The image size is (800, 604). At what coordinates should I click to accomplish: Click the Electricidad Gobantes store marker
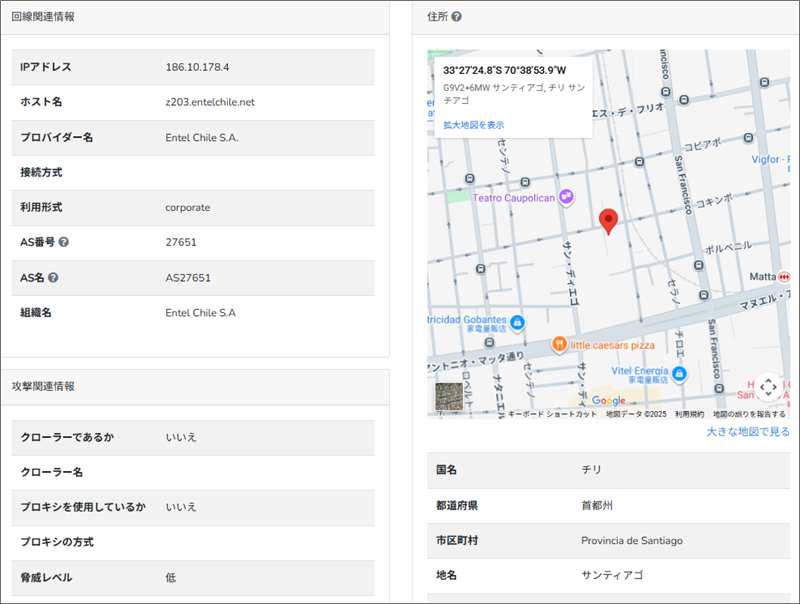point(518,322)
